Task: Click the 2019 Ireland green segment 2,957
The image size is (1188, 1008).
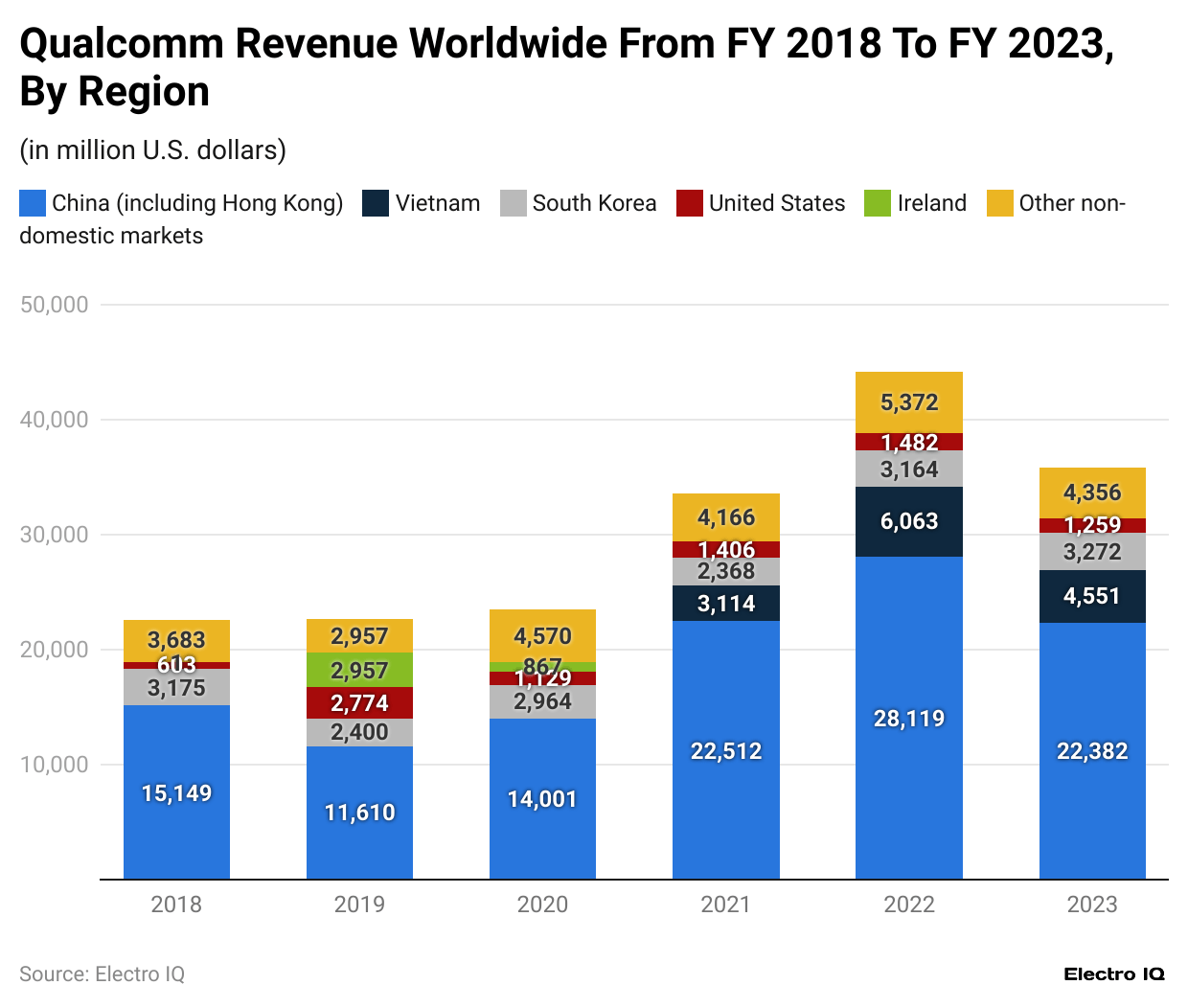Action: pos(359,670)
